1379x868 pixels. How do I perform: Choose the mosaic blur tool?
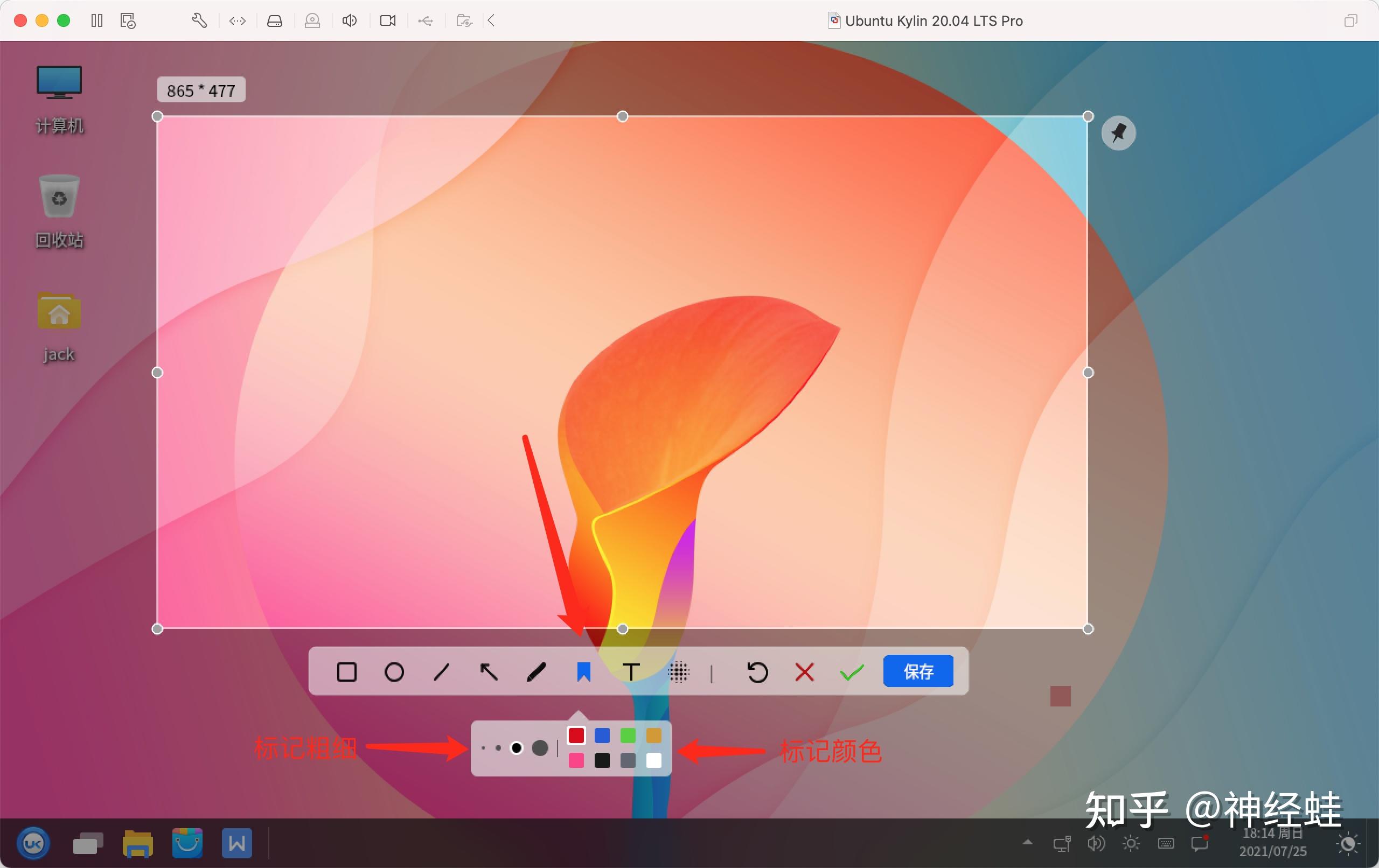[x=679, y=671]
